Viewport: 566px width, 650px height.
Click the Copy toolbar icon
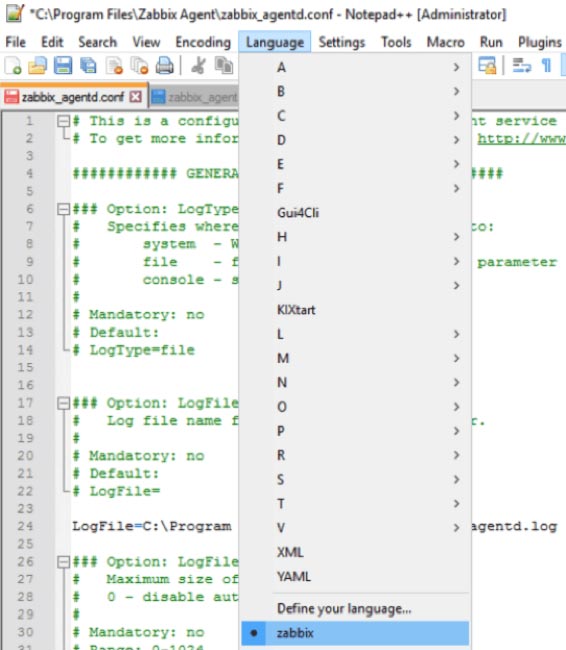pyautogui.click(x=223, y=65)
